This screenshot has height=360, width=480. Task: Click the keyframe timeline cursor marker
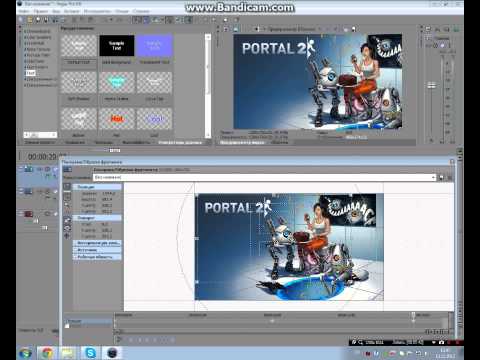point(413,316)
